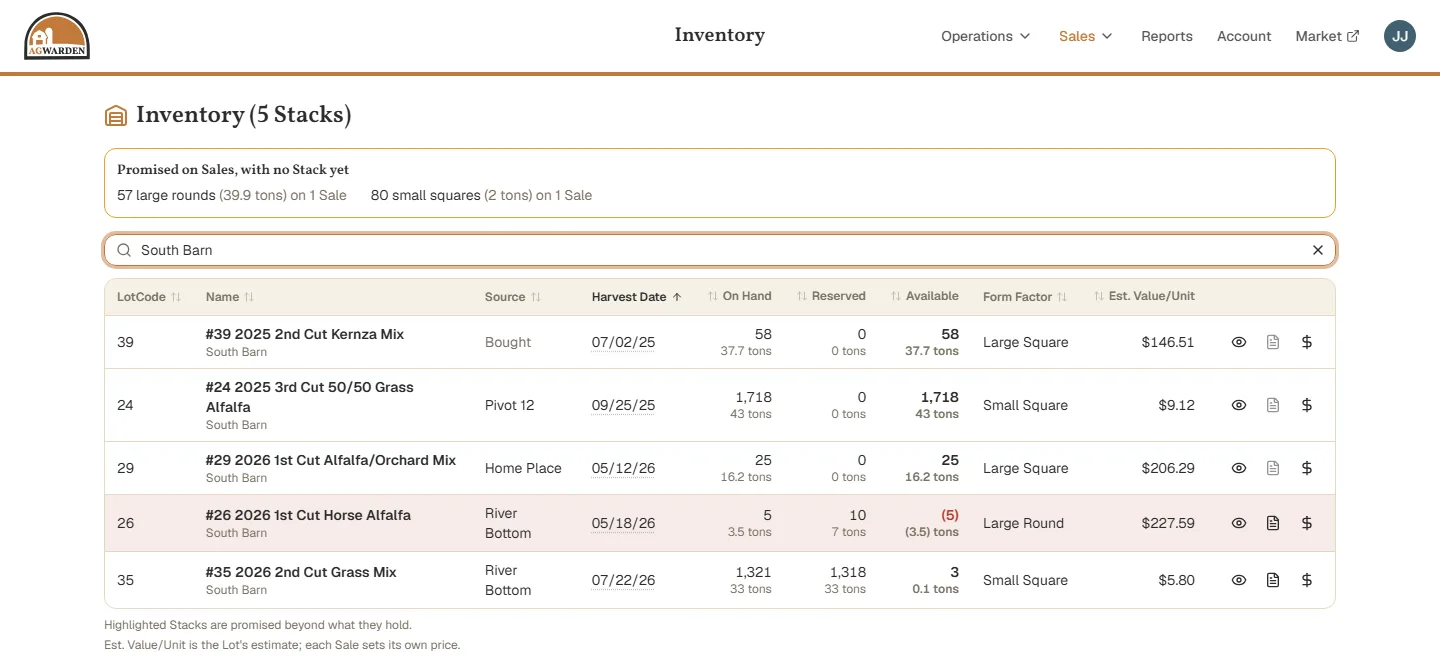Click the 1,318 reserved value
Viewport: 1440px width, 660px height.
pyautogui.click(x=847, y=572)
